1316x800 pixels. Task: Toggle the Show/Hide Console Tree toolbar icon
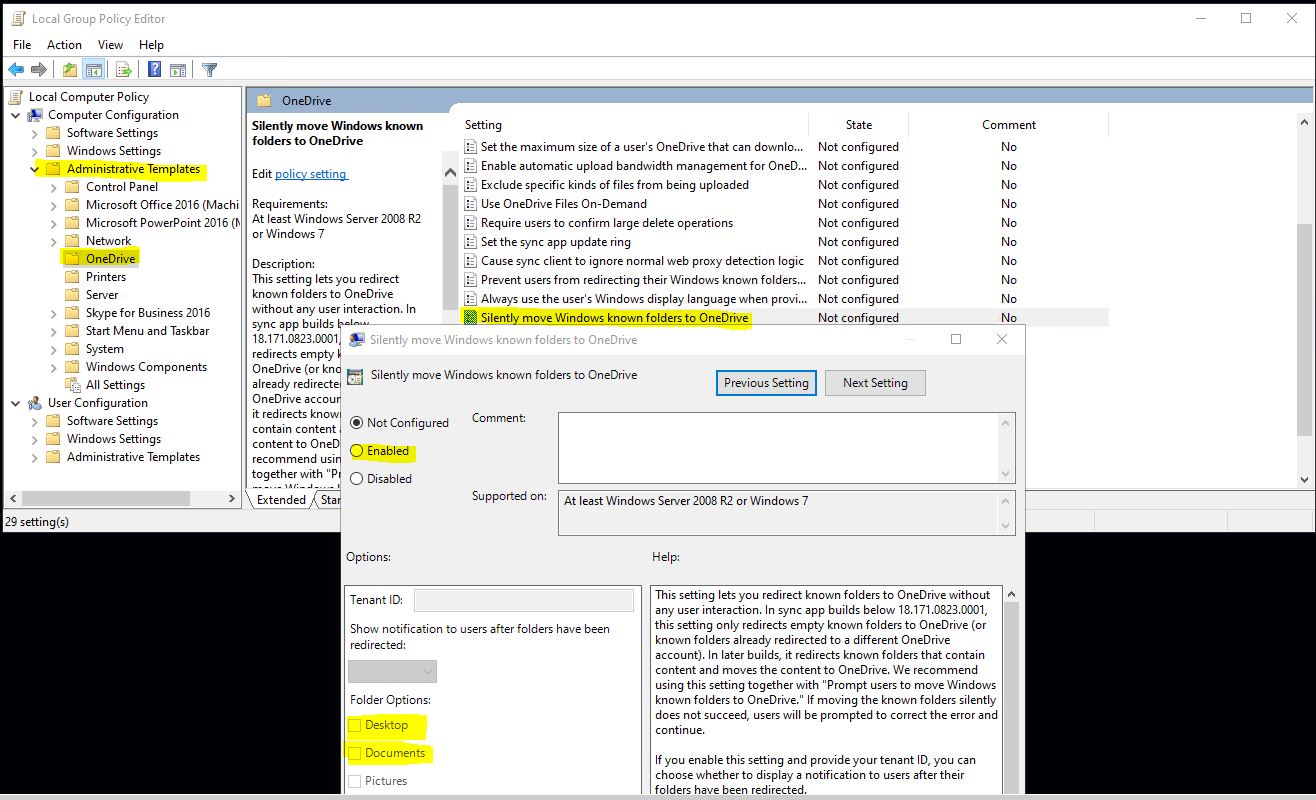click(x=94, y=69)
